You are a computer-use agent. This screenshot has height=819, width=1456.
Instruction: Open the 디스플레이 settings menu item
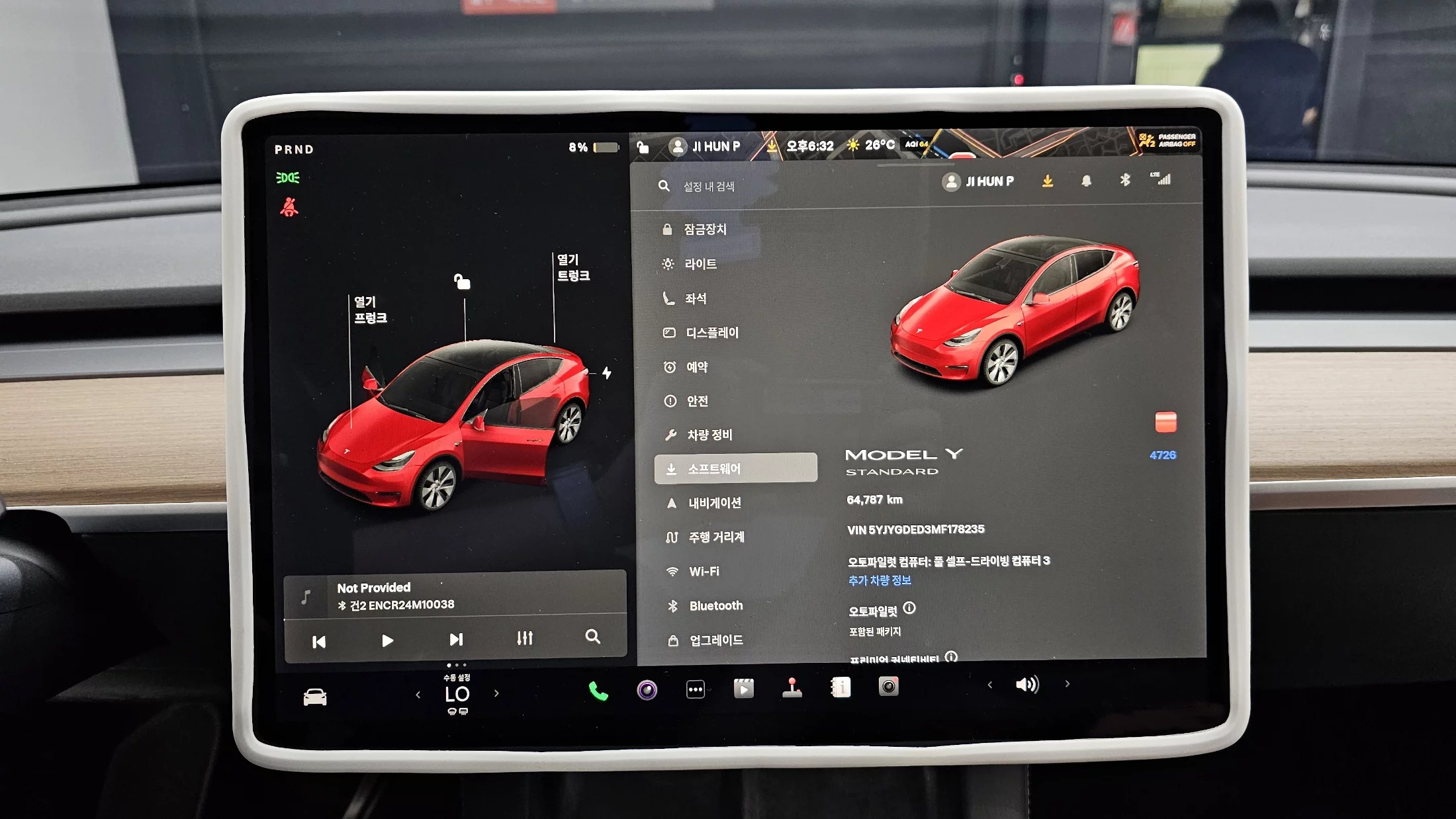[x=711, y=333]
